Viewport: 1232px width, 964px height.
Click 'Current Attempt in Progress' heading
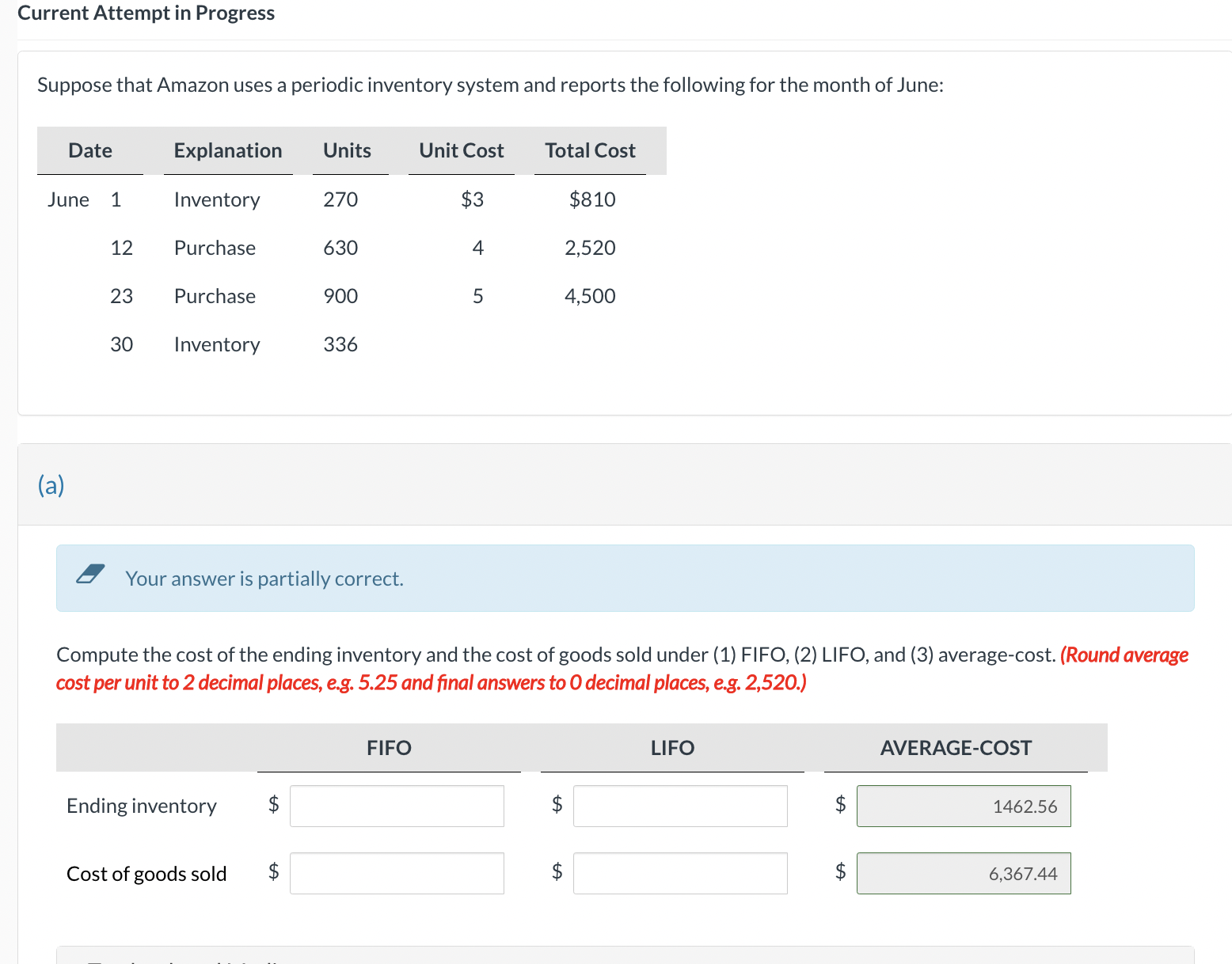click(146, 13)
